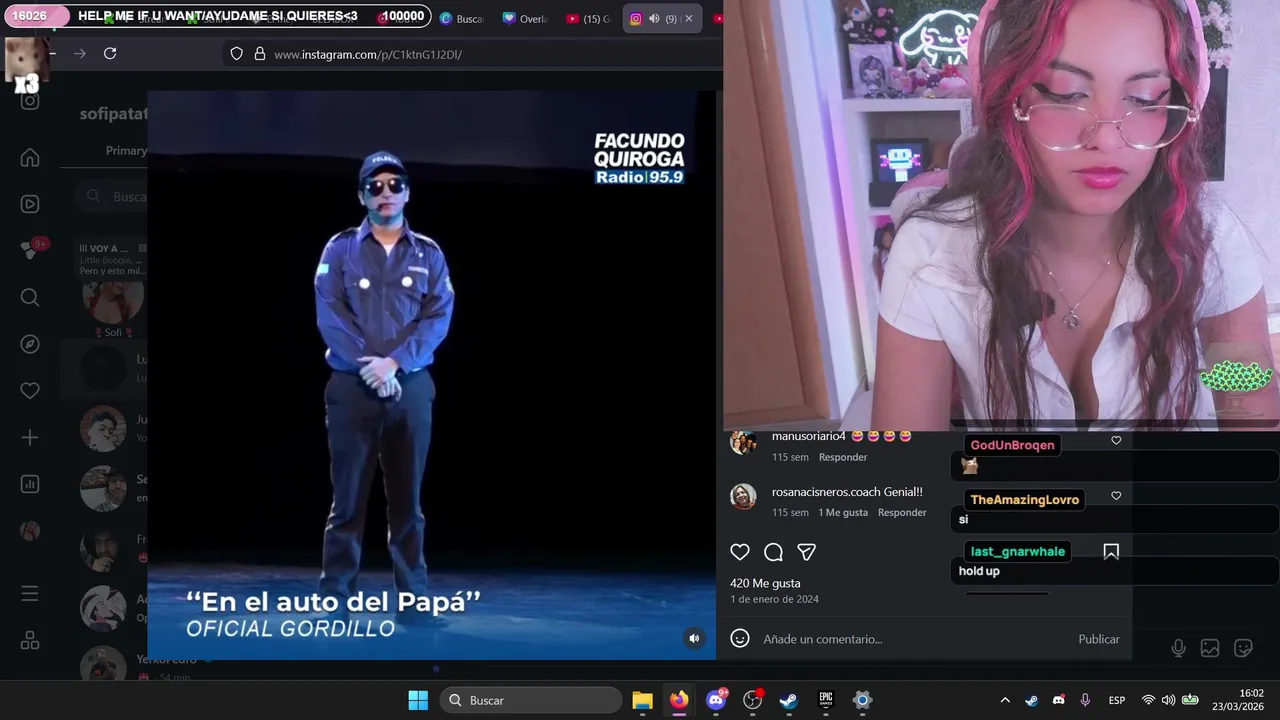The image size is (1280, 720).
Task: Open profile avatar icon in Instagram sidebar
Action: 30,531
